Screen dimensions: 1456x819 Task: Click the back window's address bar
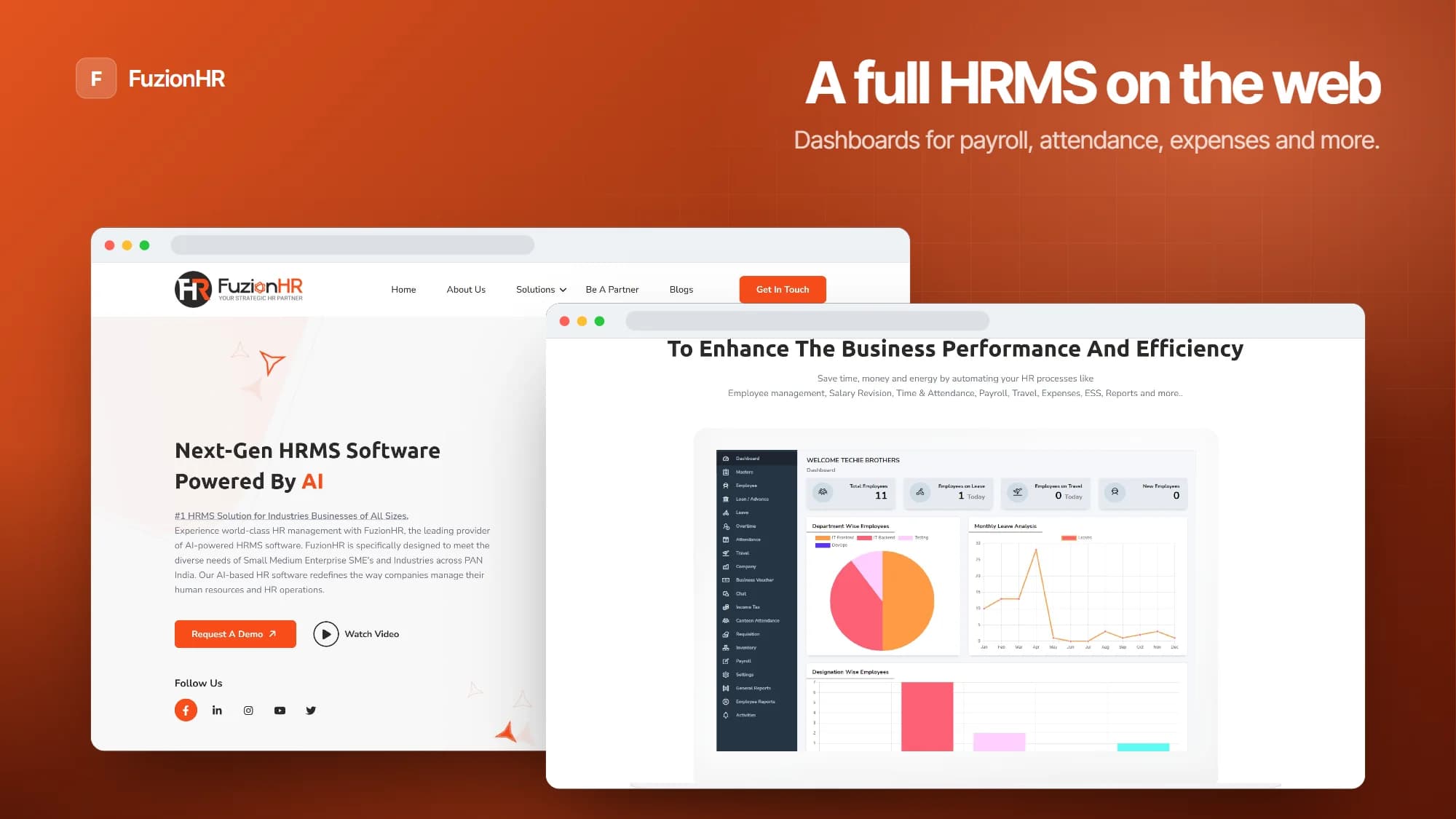point(352,245)
